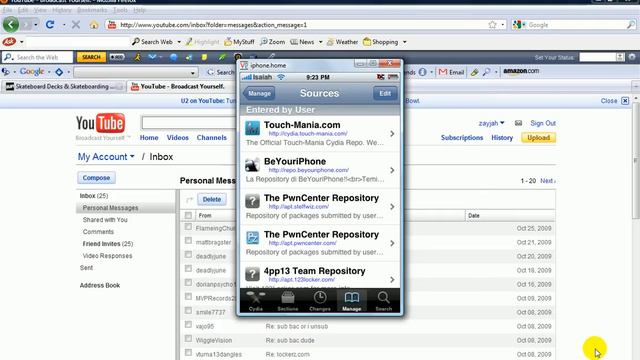Check the Oct 20 deadlyjune message checkbox
The width and height of the screenshot is (640, 360).
point(188,255)
